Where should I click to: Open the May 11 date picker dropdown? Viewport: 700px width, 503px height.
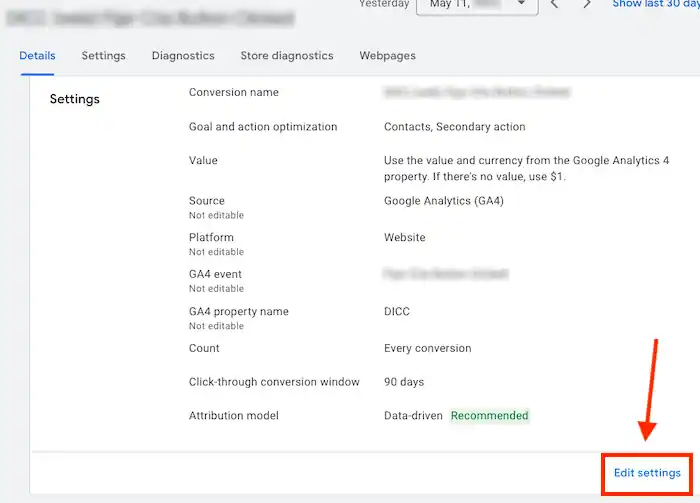pyautogui.click(x=477, y=5)
